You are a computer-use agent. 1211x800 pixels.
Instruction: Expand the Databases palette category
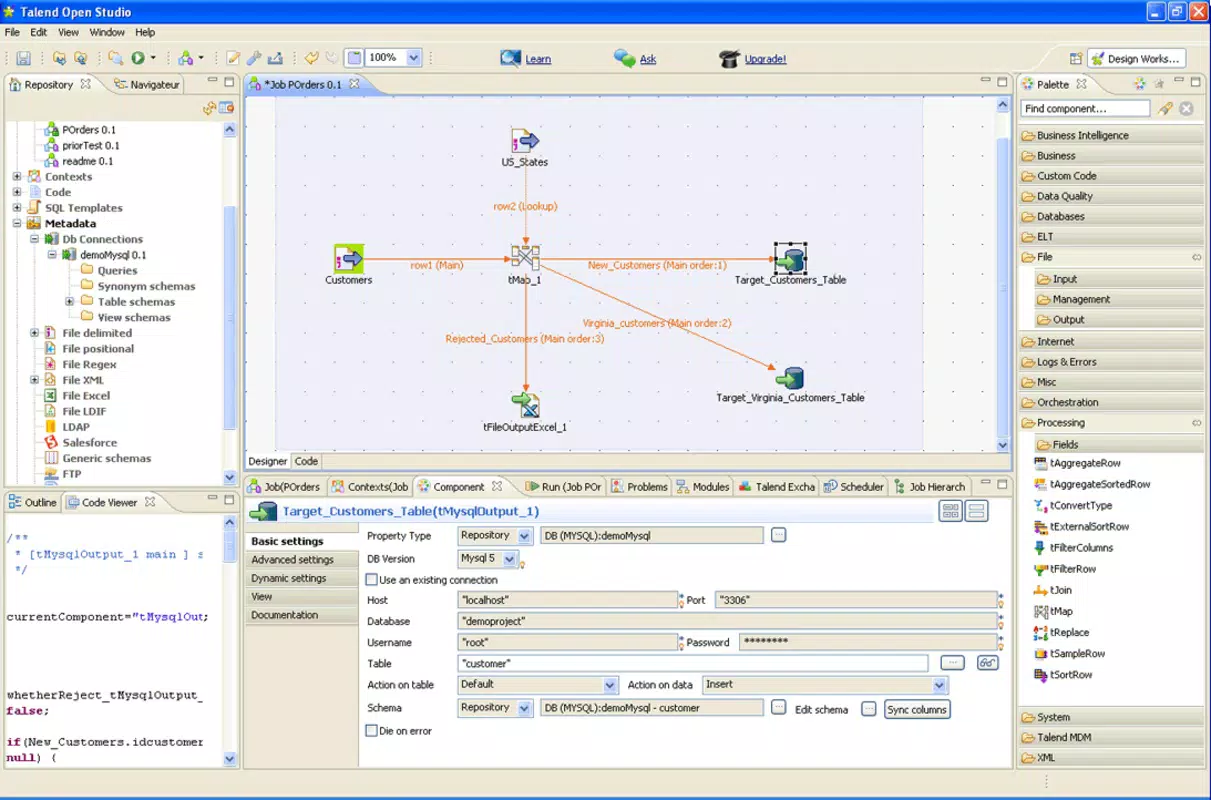[x=1111, y=216]
